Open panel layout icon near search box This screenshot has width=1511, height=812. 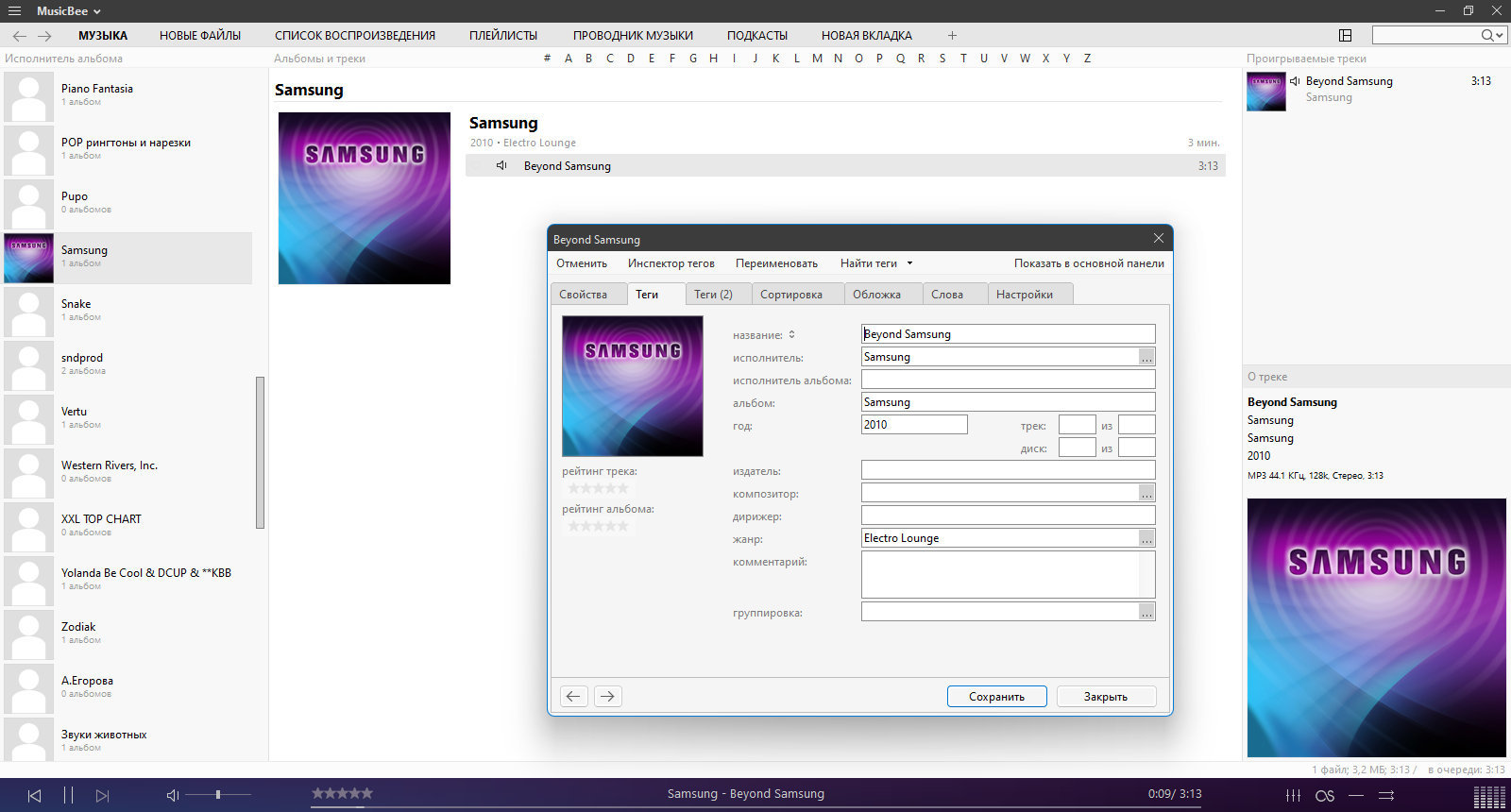tap(1345, 35)
